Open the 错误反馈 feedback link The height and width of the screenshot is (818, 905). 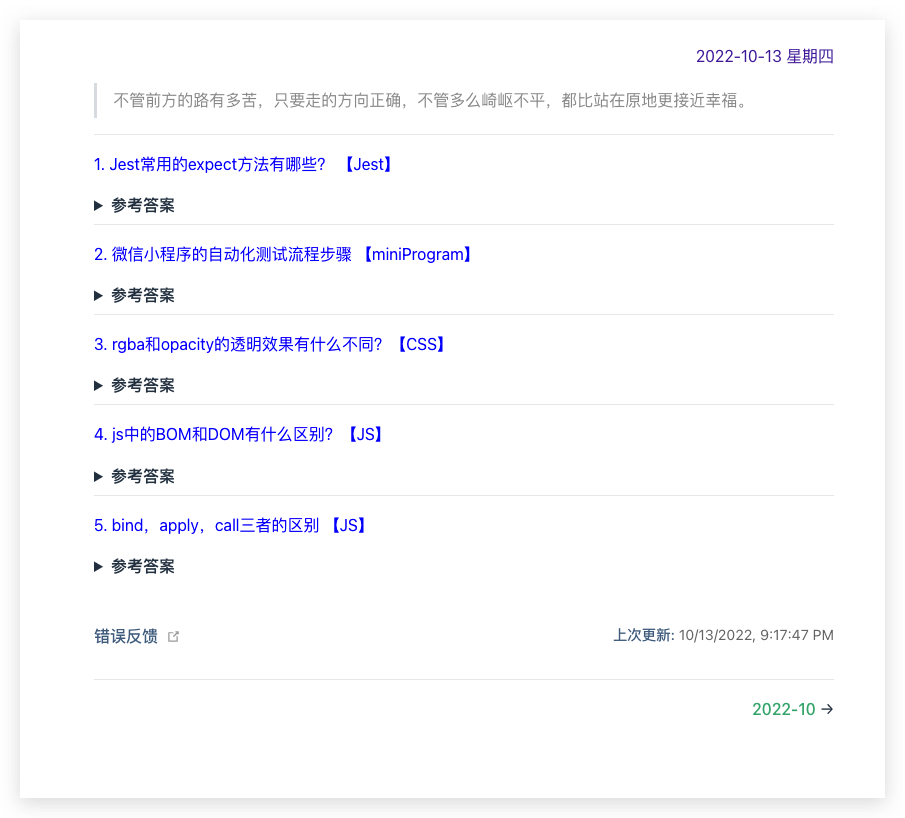(126, 636)
